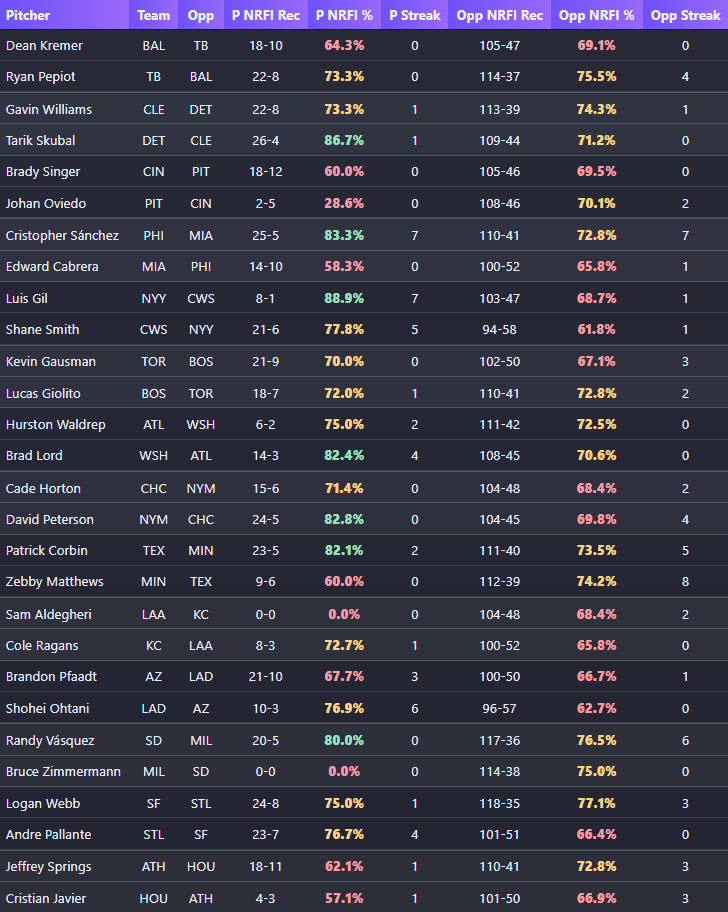Click Randy Vásquez's 76.5% Opp NRFI value
This screenshot has width=728, height=912.
pyautogui.click(x=597, y=740)
